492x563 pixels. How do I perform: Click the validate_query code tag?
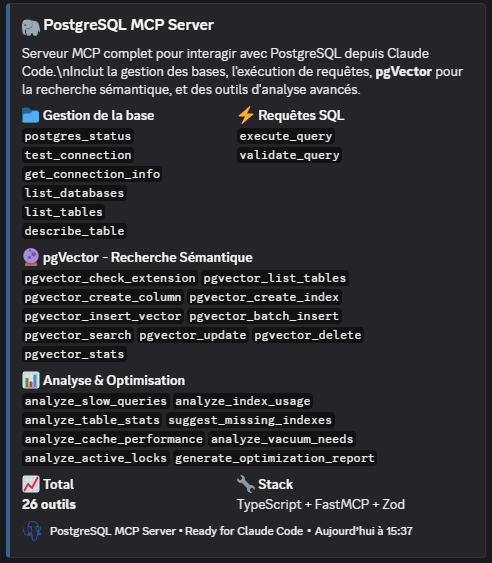click(289, 155)
